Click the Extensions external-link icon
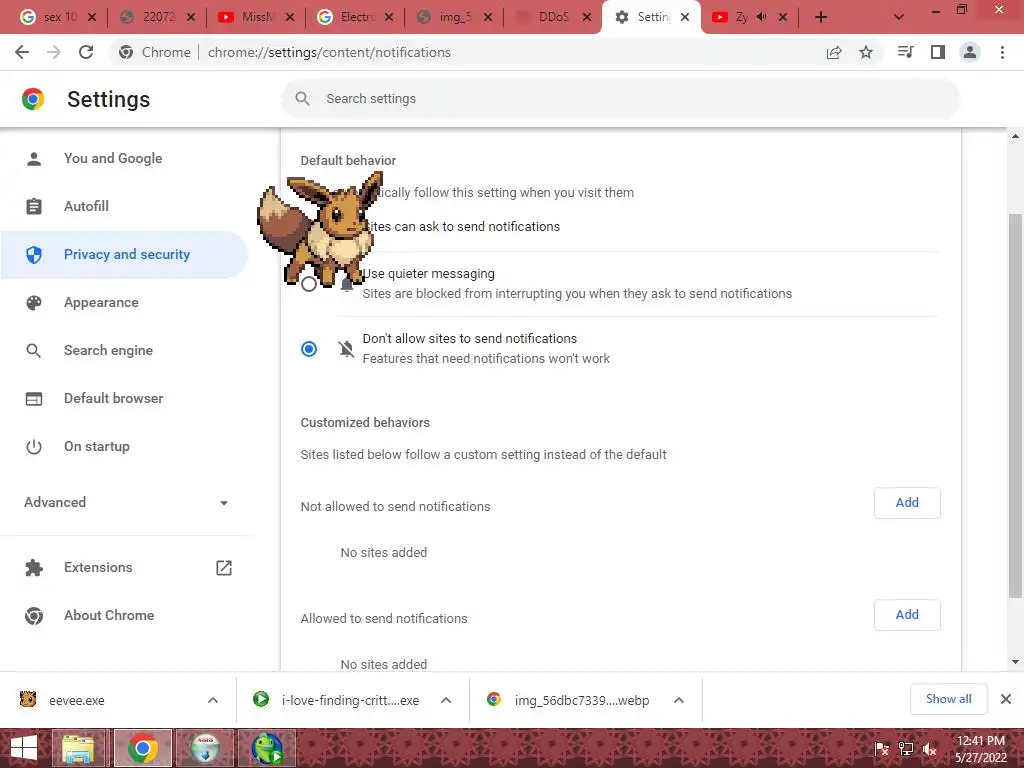Image resolution: width=1024 pixels, height=768 pixels. 224,568
